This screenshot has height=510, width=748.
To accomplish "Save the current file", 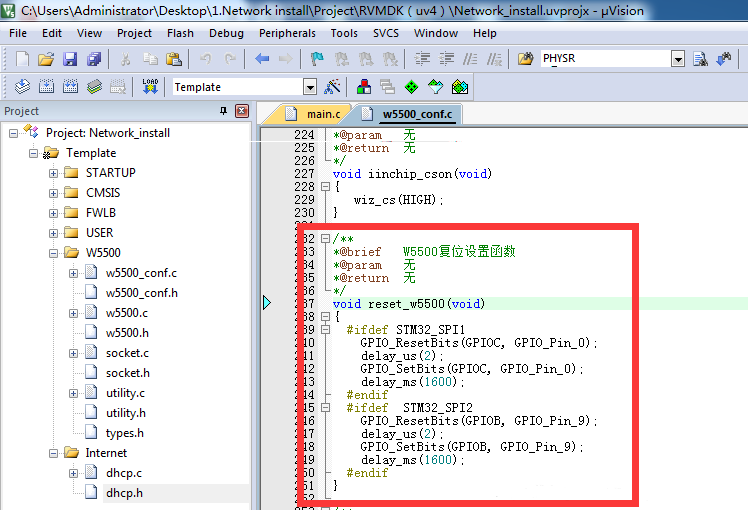I will [70, 59].
